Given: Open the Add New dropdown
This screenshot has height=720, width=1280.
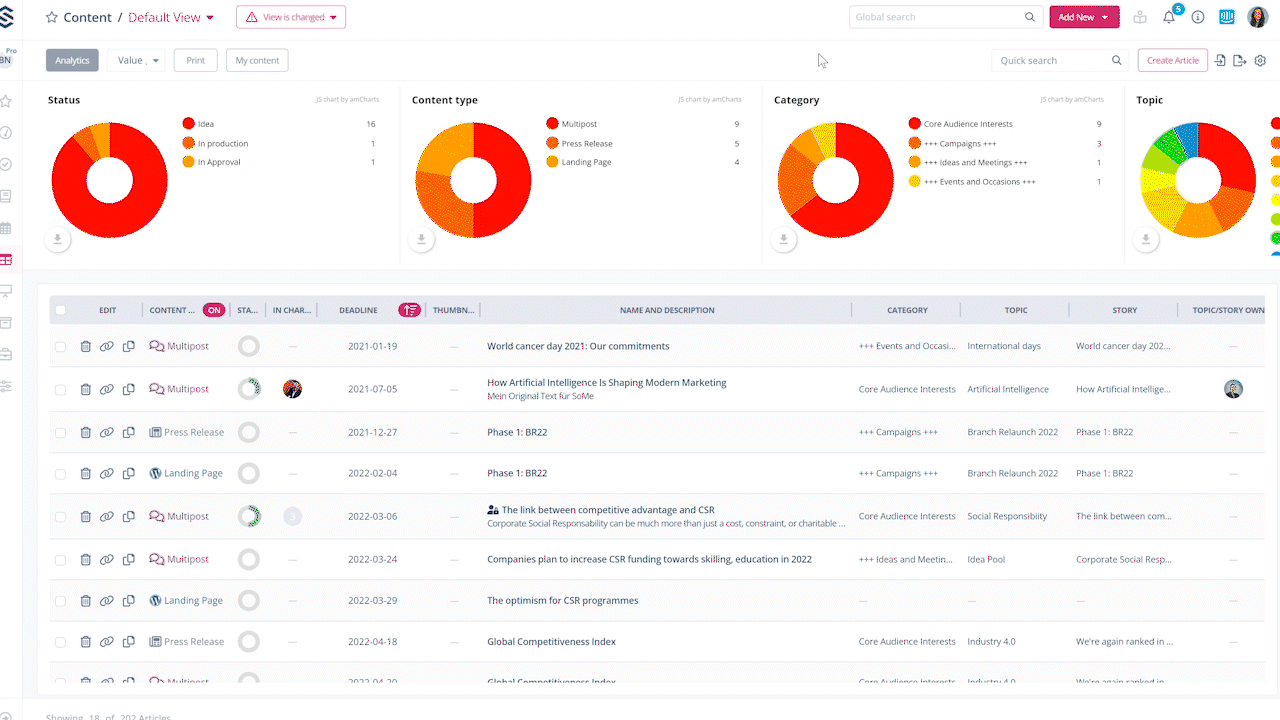Looking at the screenshot, I should coord(1083,17).
